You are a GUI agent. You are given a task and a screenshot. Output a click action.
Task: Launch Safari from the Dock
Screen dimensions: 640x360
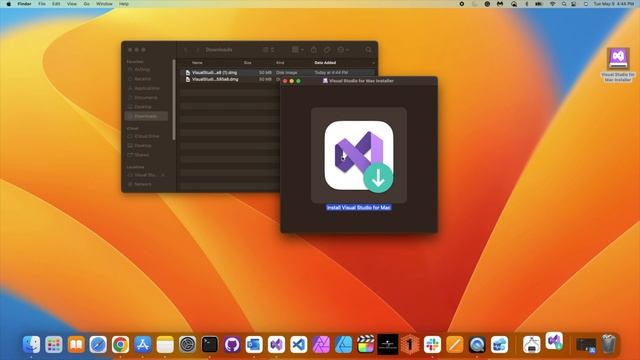click(98, 344)
